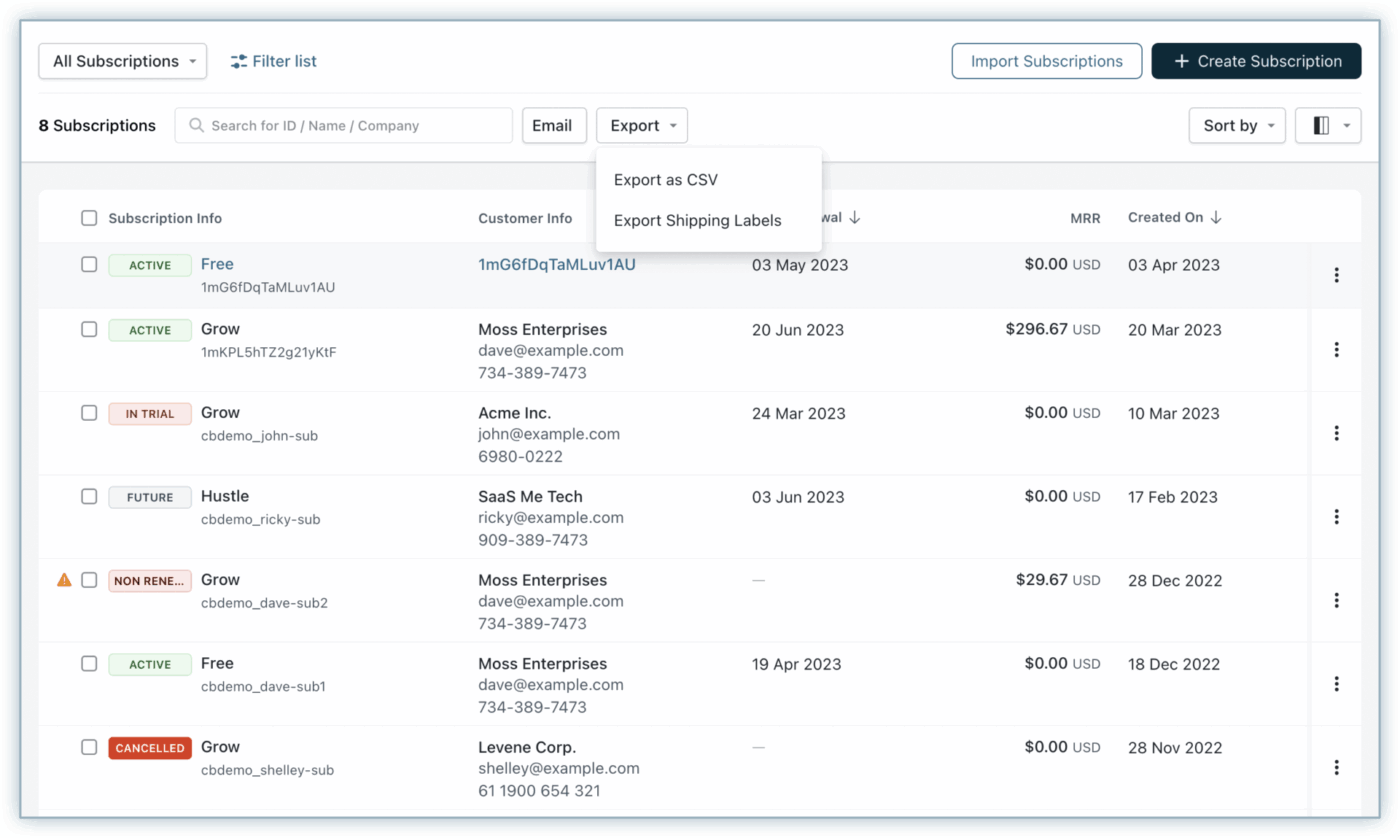This screenshot has width=1400, height=838.
Task: Choose Export Shipping Labels
Action: tap(697, 220)
